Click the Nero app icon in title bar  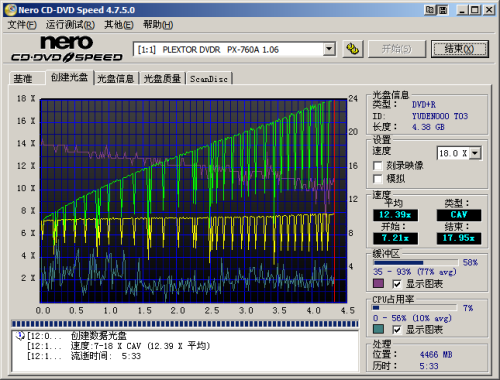coord(11,10)
